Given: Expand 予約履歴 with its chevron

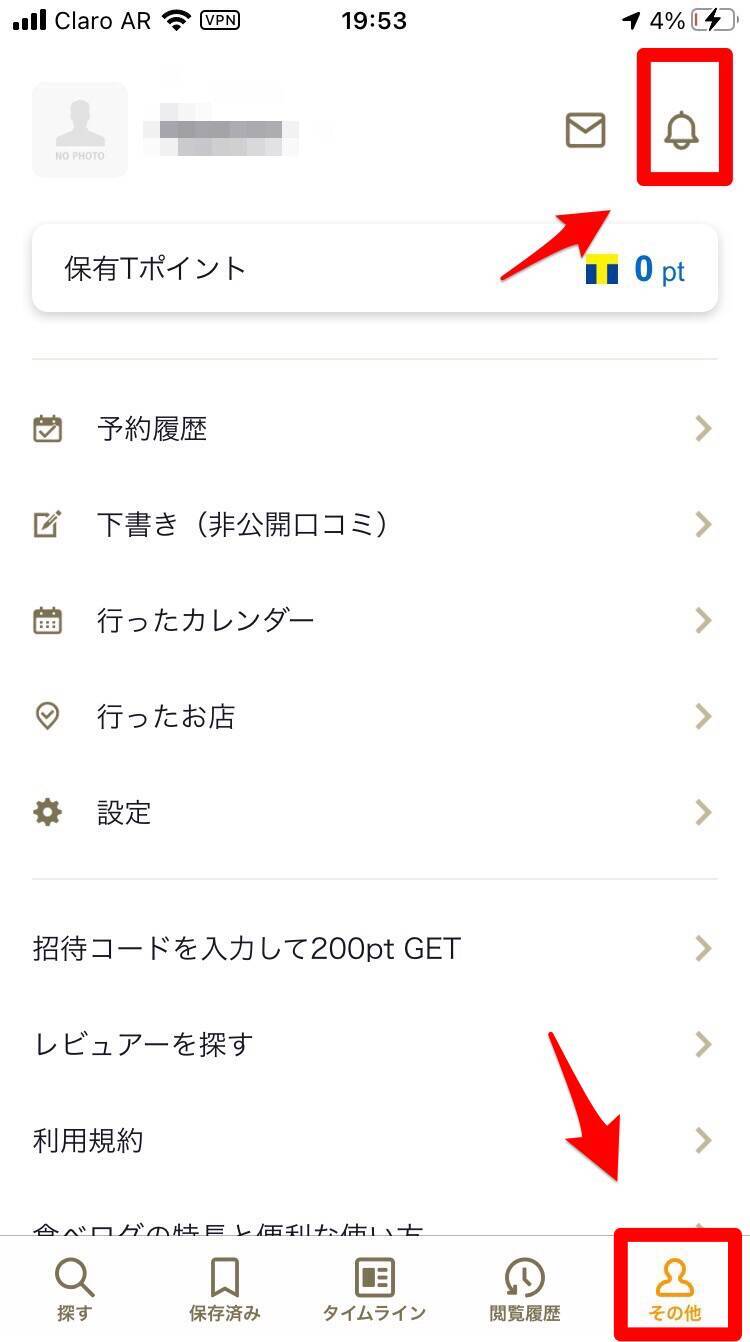Looking at the screenshot, I should tap(703, 429).
